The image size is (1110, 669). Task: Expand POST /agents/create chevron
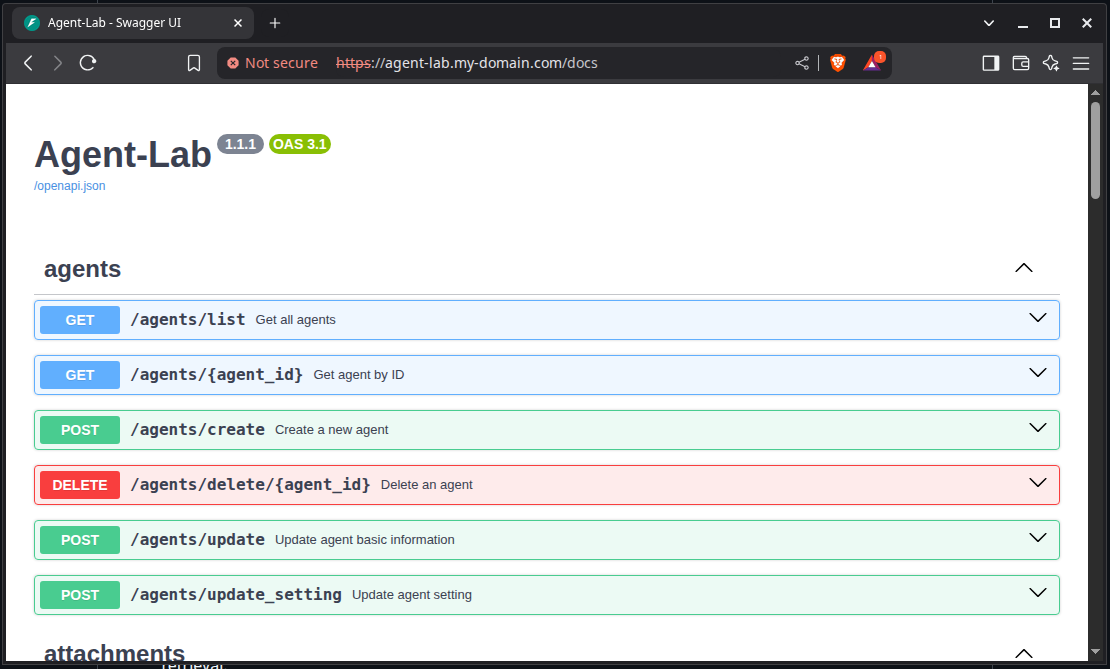(x=1038, y=428)
